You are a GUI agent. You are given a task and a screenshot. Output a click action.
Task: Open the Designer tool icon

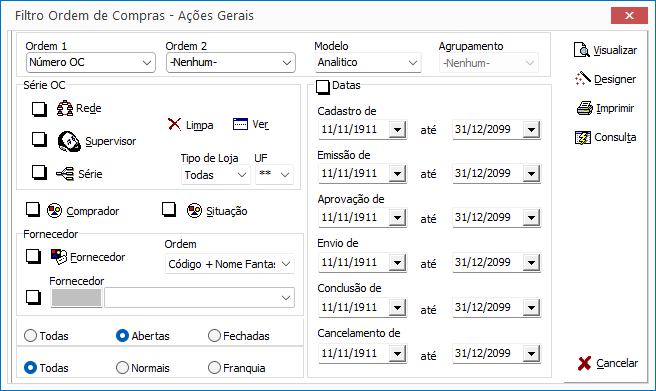click(x=583, y=79)
